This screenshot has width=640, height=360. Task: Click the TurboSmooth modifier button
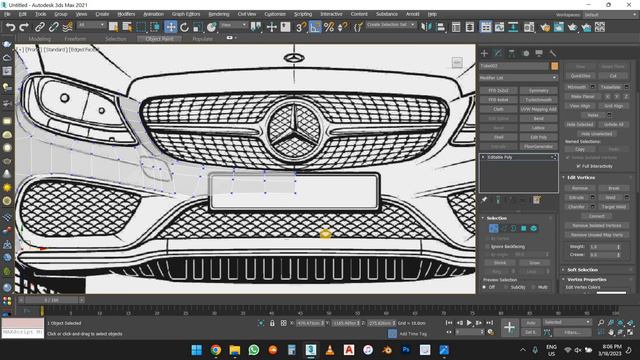tap(538, 100)
